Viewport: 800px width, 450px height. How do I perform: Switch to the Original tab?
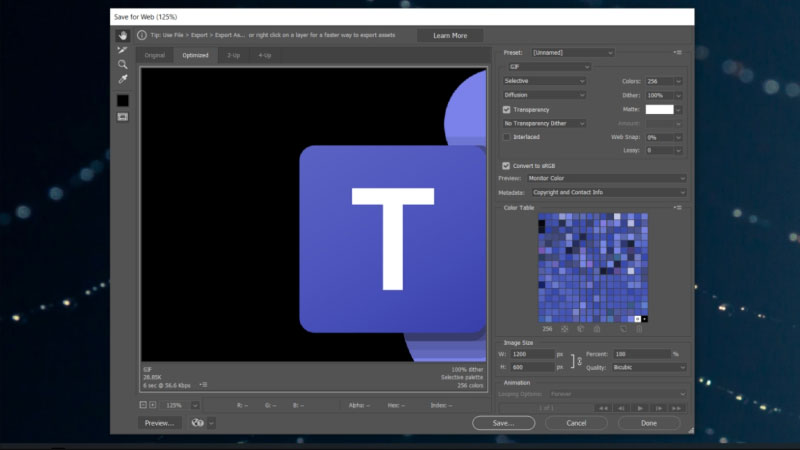[155, 55]
